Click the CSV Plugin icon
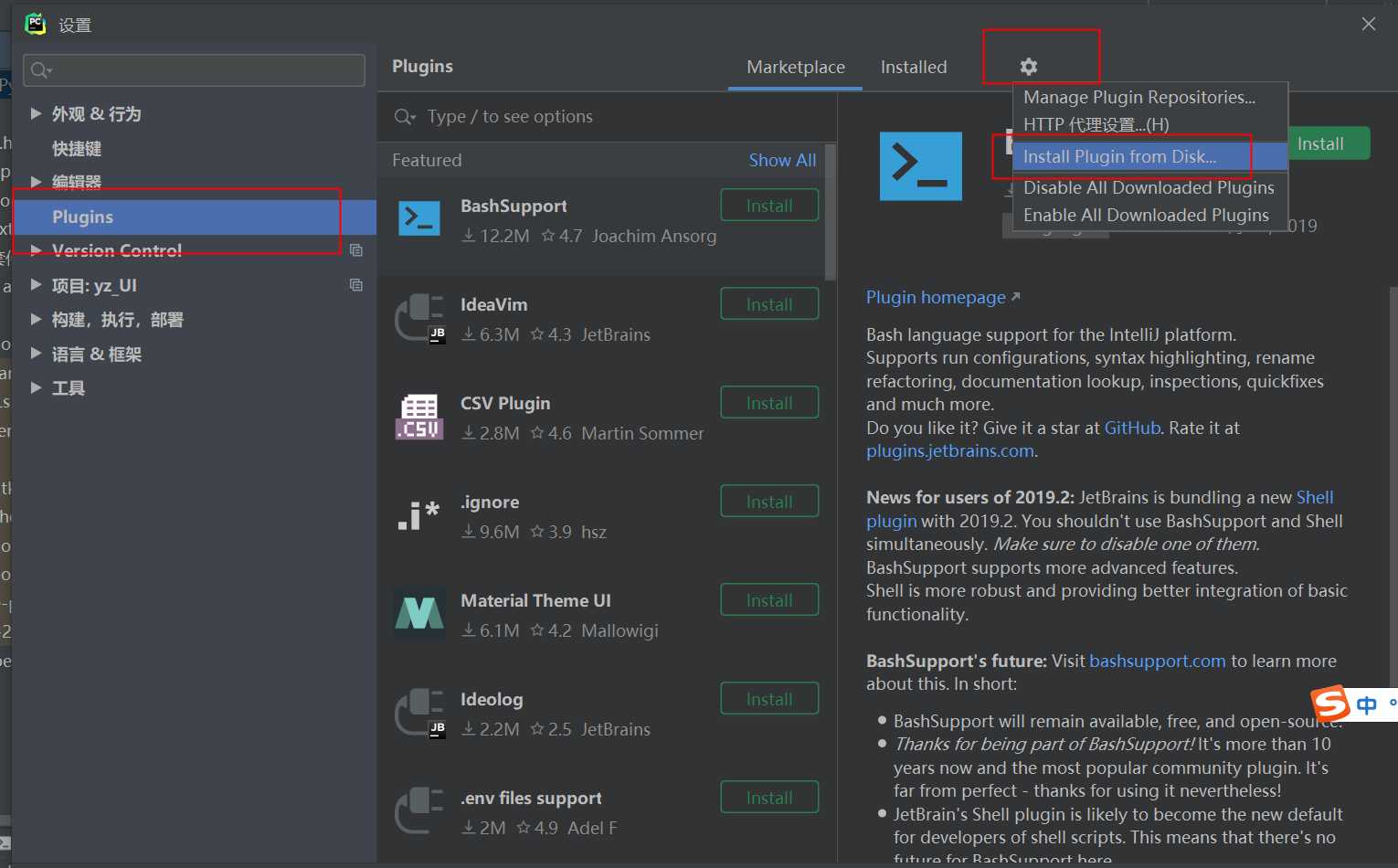The height and width of the screenshot is (868, 1398). coord(419,417)
